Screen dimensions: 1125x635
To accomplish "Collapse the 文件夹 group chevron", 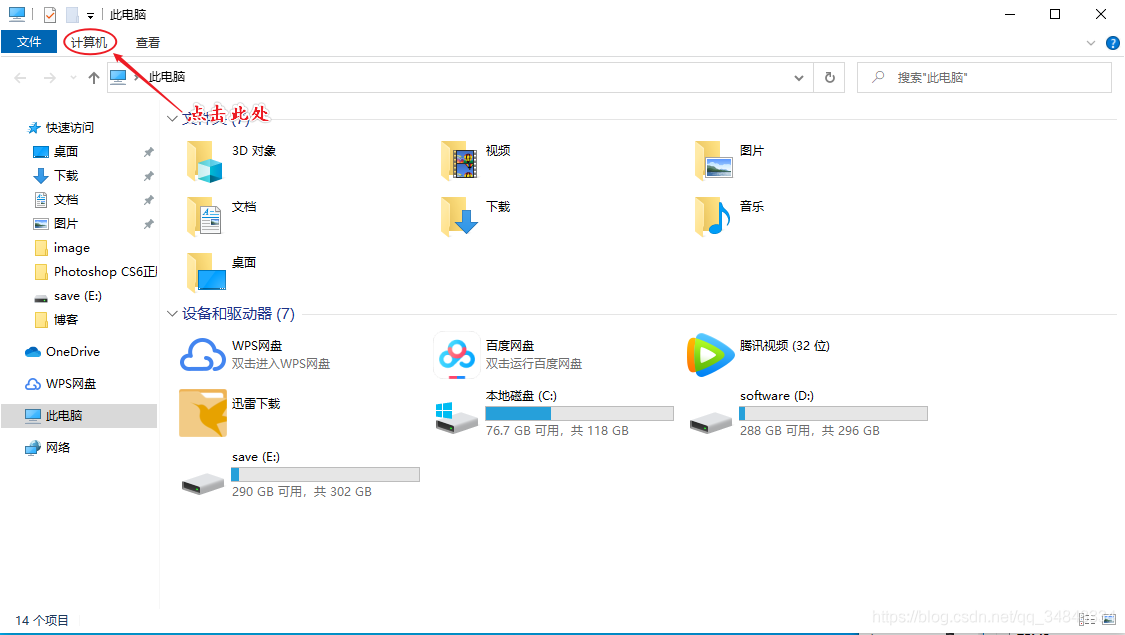I will pyautogui.click(x=172, y=118).
